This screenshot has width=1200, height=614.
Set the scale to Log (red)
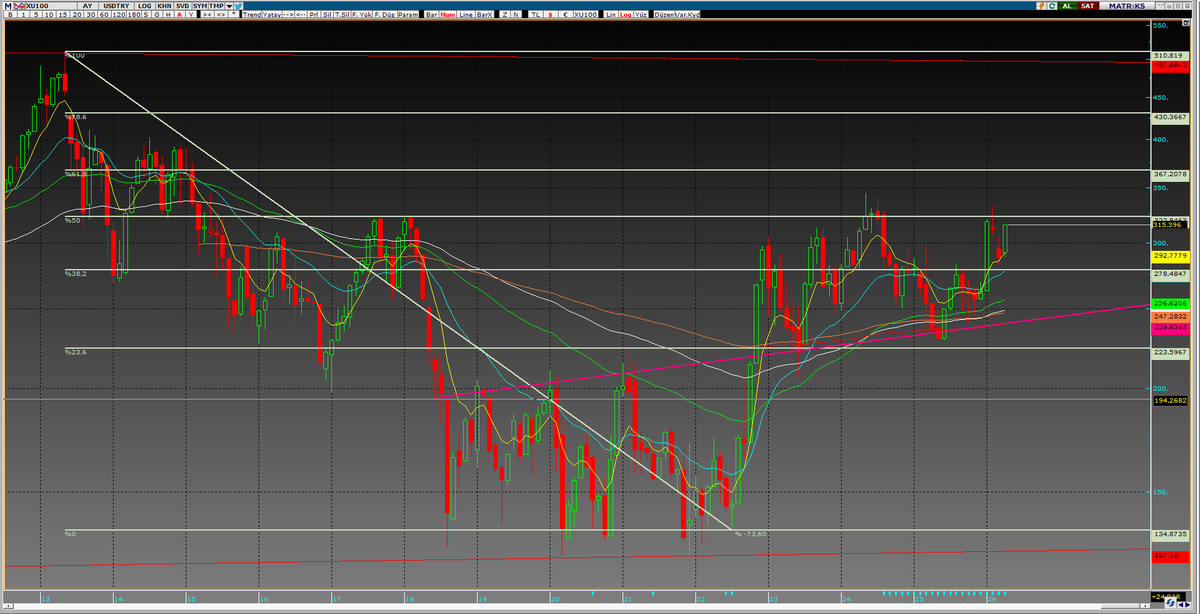pyautogui.click(x=625, y=15)
